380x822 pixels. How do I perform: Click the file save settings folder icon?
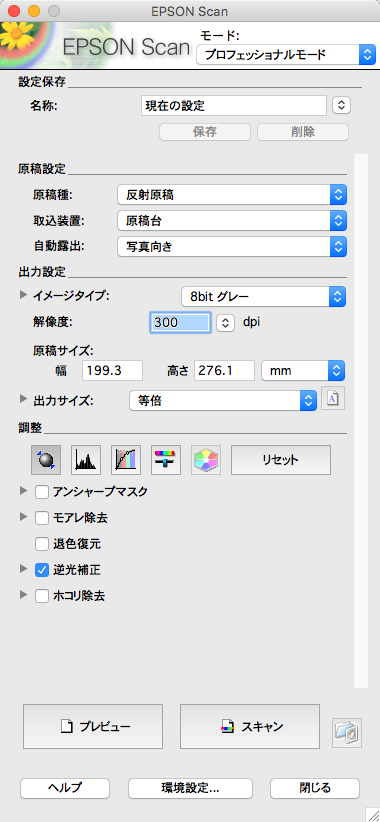pyautogui.click(x=347, y=733)
